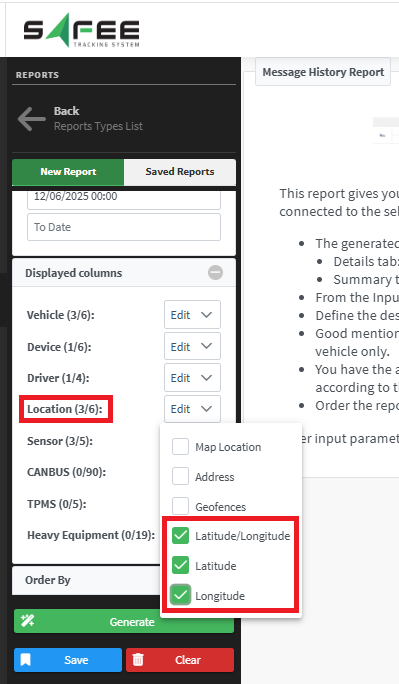399x684 pixels.
Task: Switch to the New Report tab
Action: click(68, 172)
